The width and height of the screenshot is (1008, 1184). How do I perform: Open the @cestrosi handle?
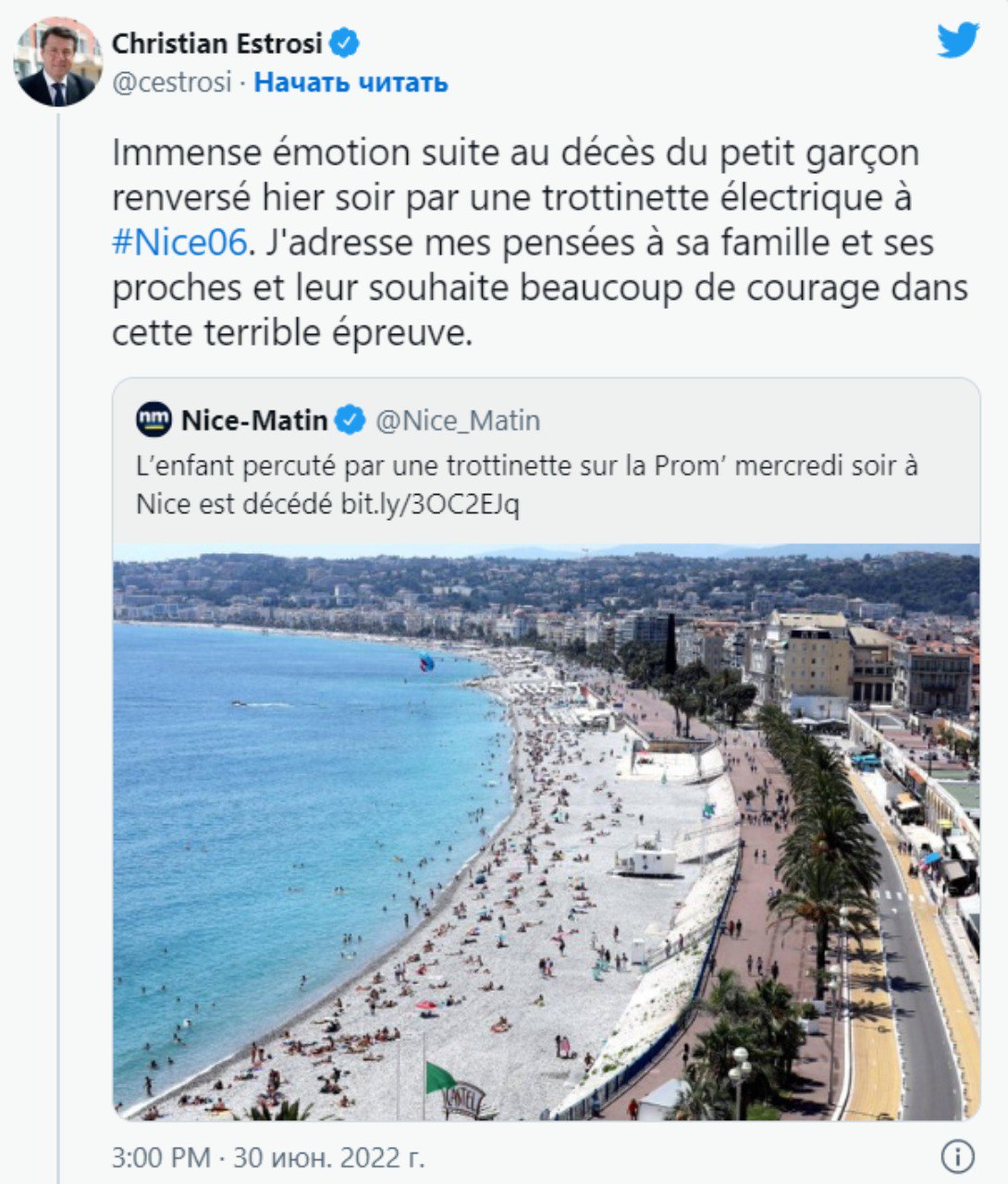(171, 82)
